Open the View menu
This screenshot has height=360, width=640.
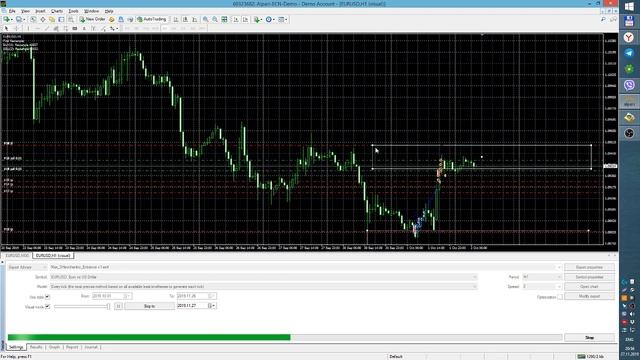click(x=25, y=11)
